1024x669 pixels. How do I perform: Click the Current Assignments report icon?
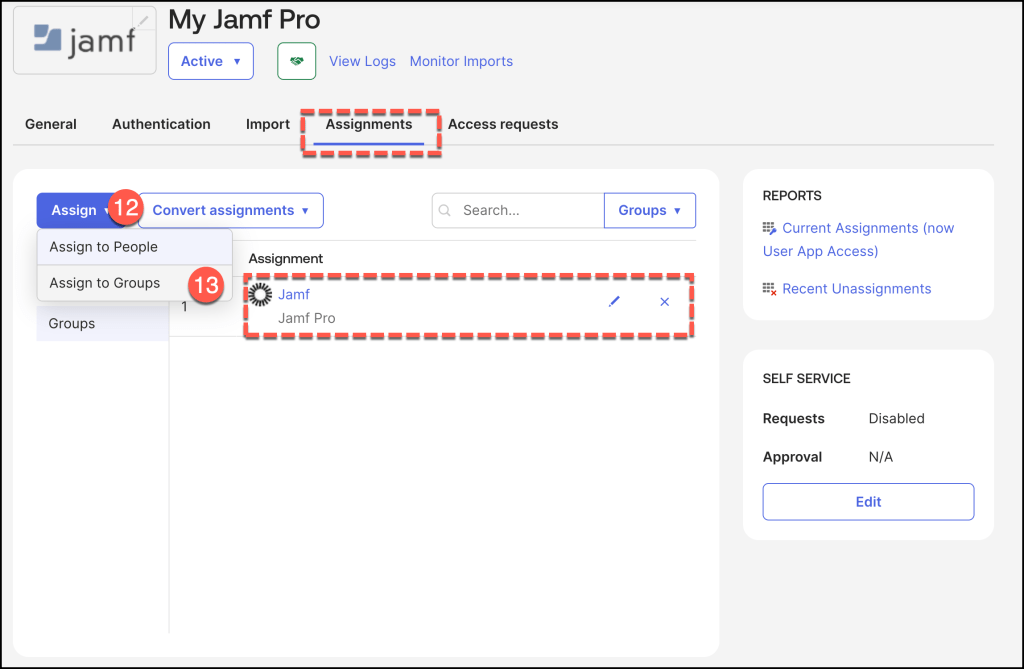[769, 229]
